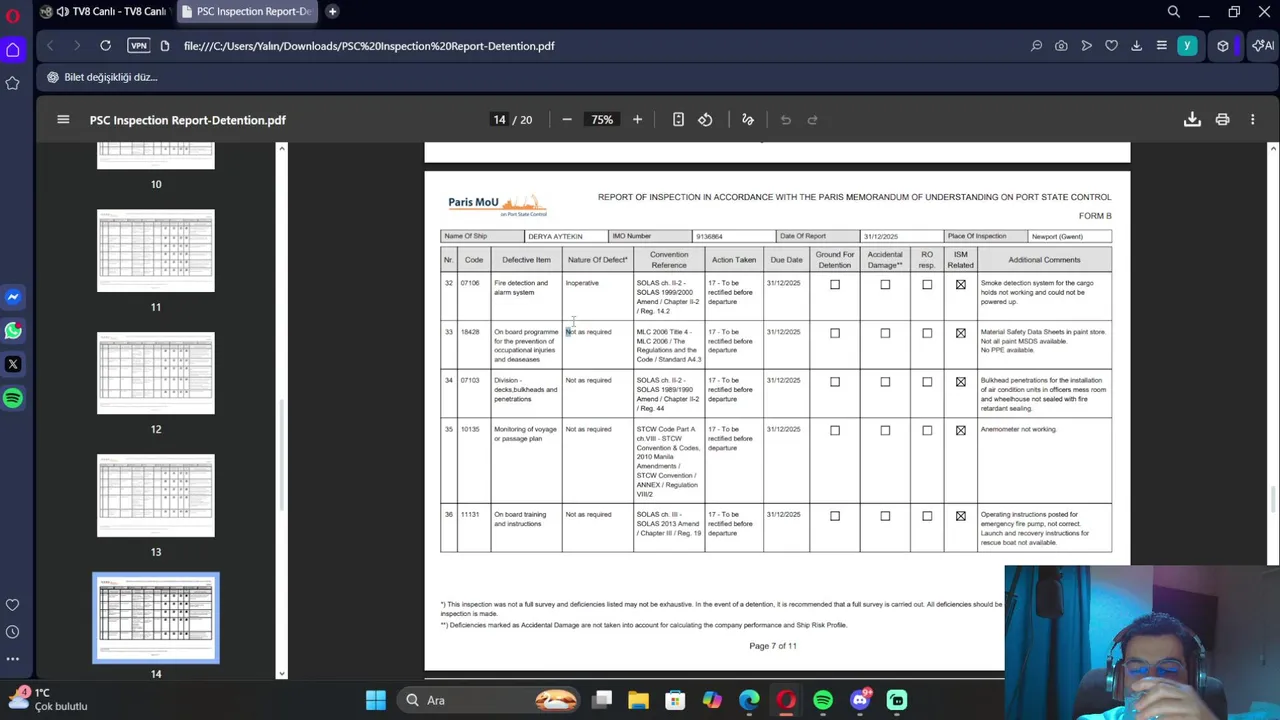Toggle ISM Related checkbox for row 32
1280x720 pixels.
961,285
